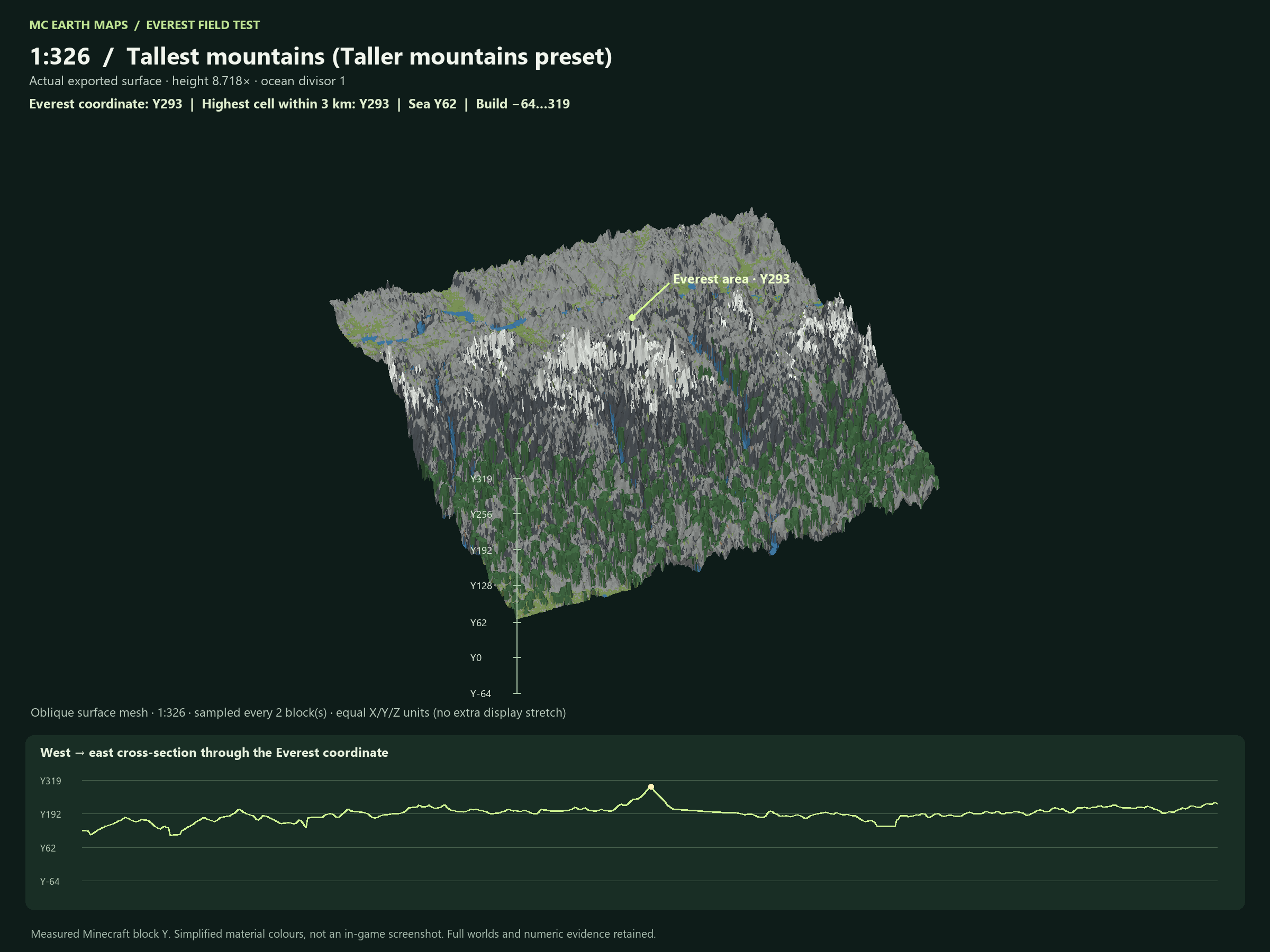Click 'Everest coordinate: Y293' text

(106, 104)
